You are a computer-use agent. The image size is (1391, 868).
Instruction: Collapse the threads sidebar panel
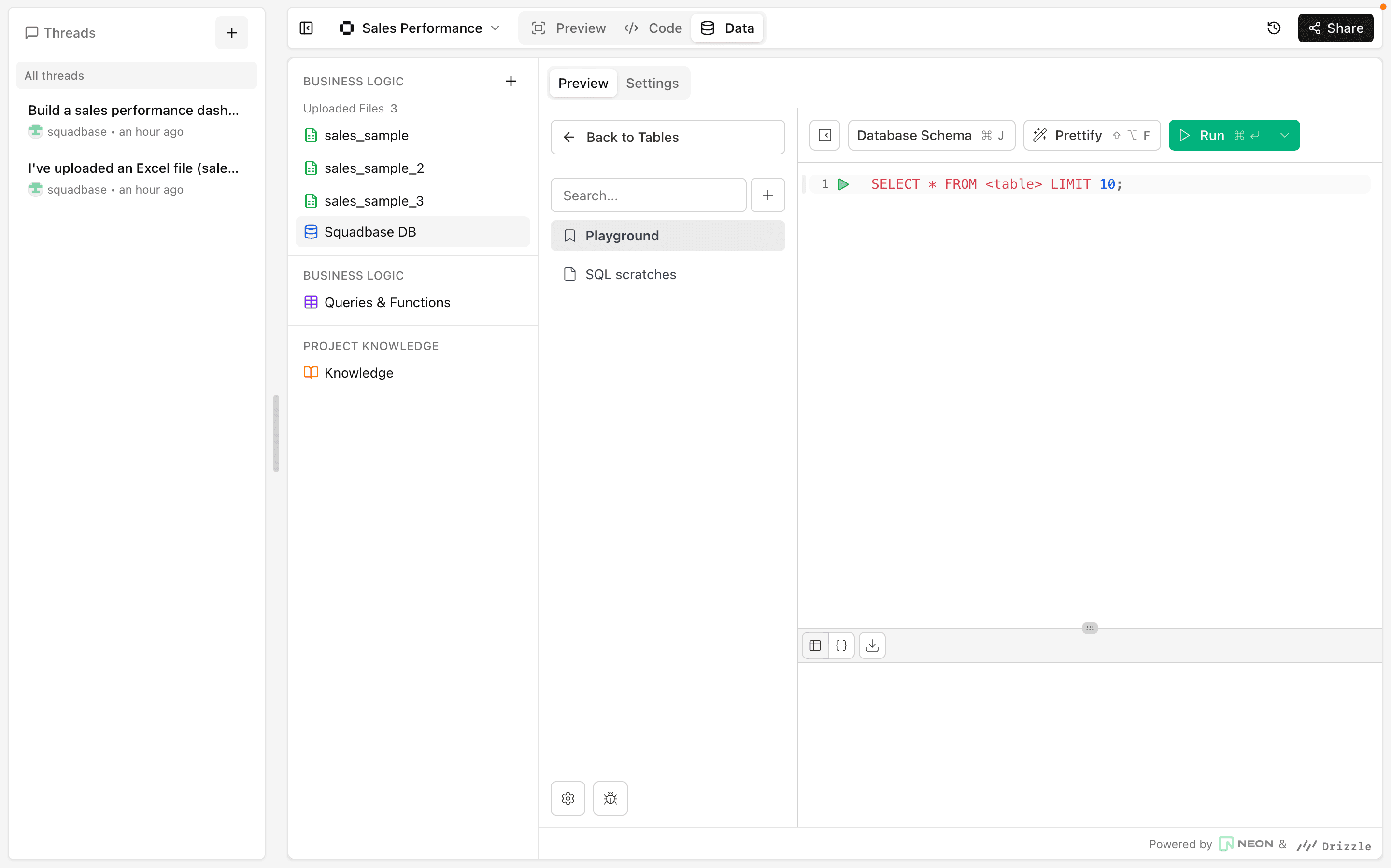306,28
